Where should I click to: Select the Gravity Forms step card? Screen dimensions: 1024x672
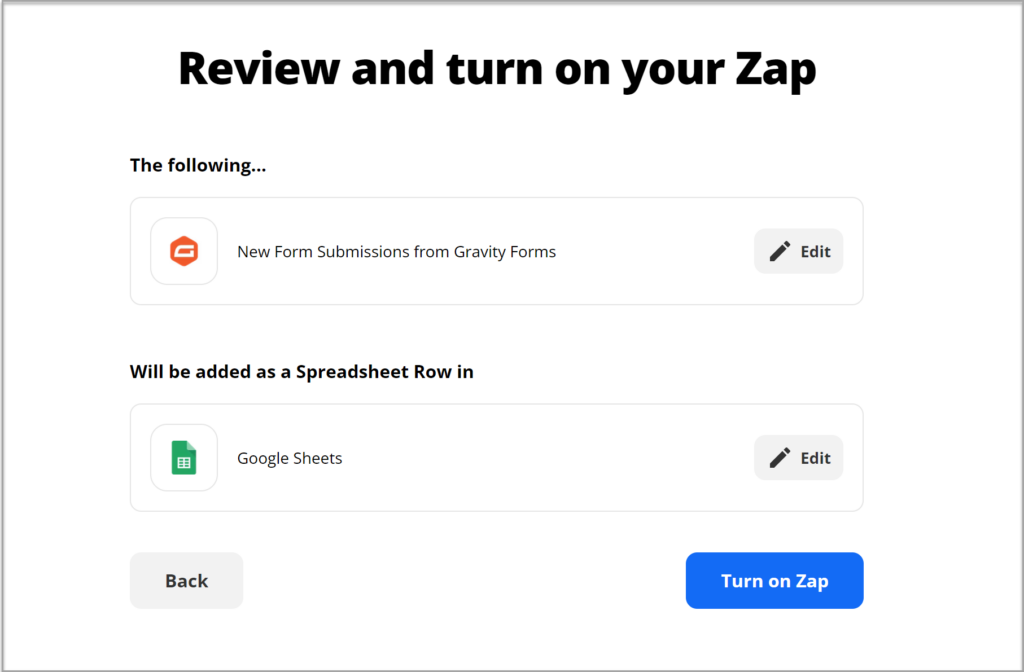[496, 251]
